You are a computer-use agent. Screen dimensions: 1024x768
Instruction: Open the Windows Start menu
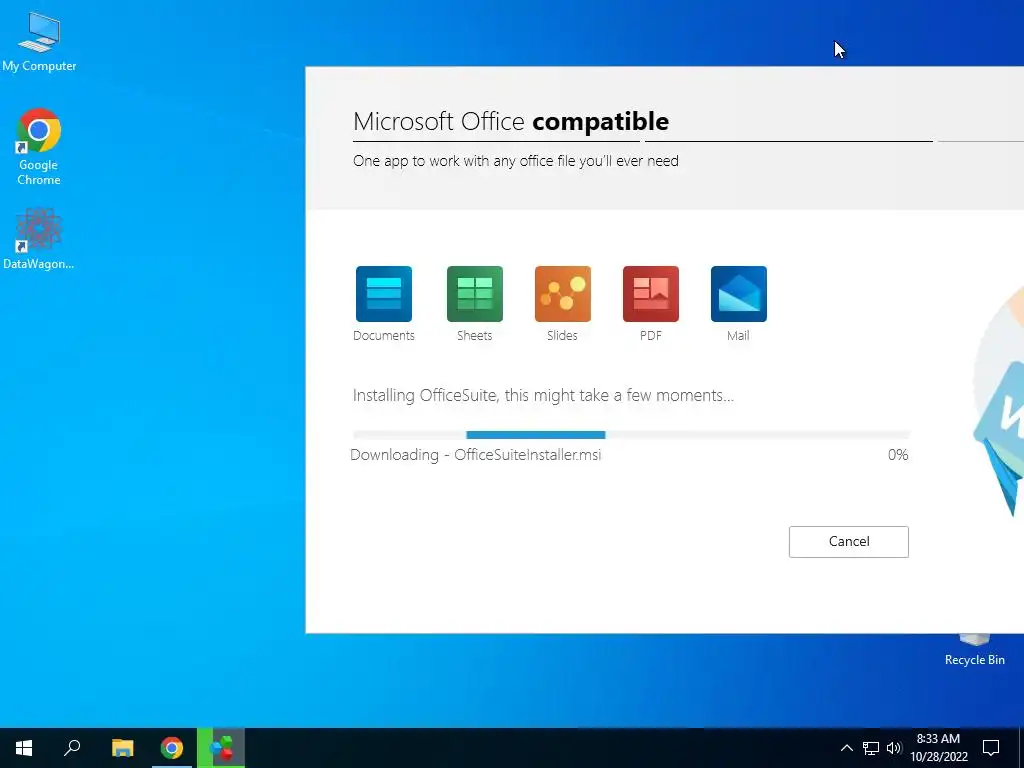point(24,748)
